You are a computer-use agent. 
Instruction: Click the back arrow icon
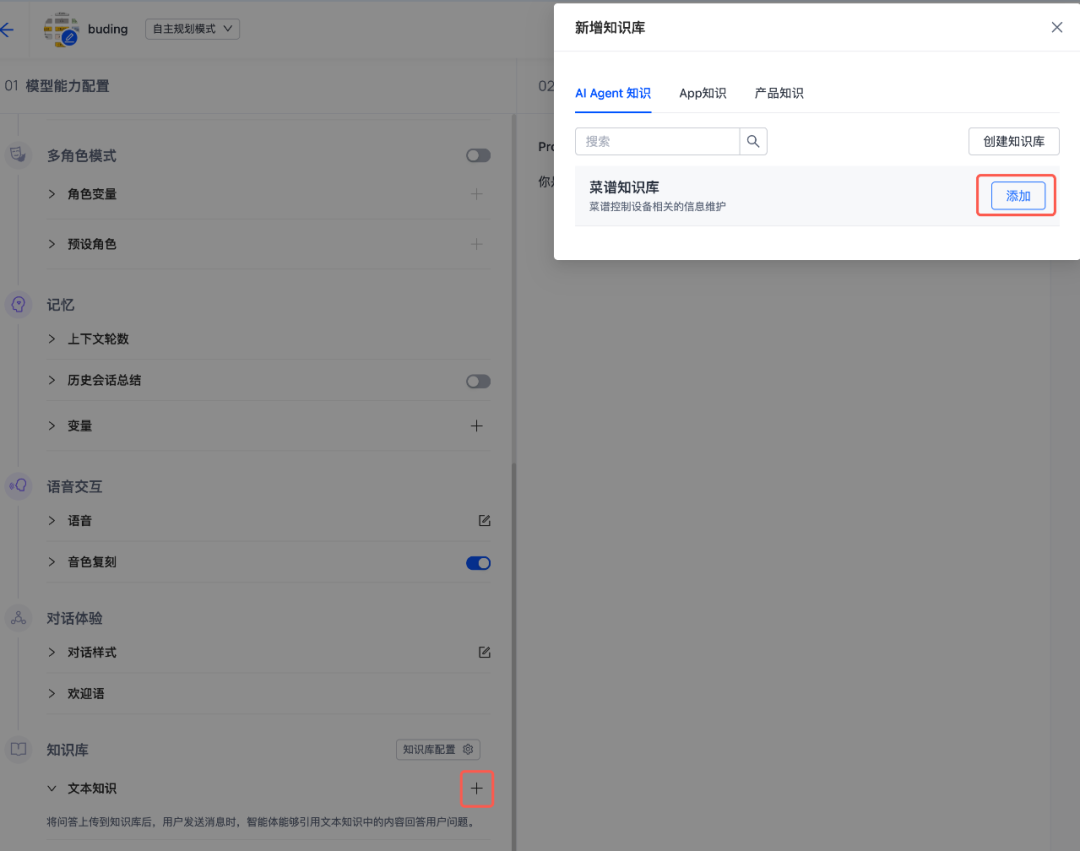7,29
